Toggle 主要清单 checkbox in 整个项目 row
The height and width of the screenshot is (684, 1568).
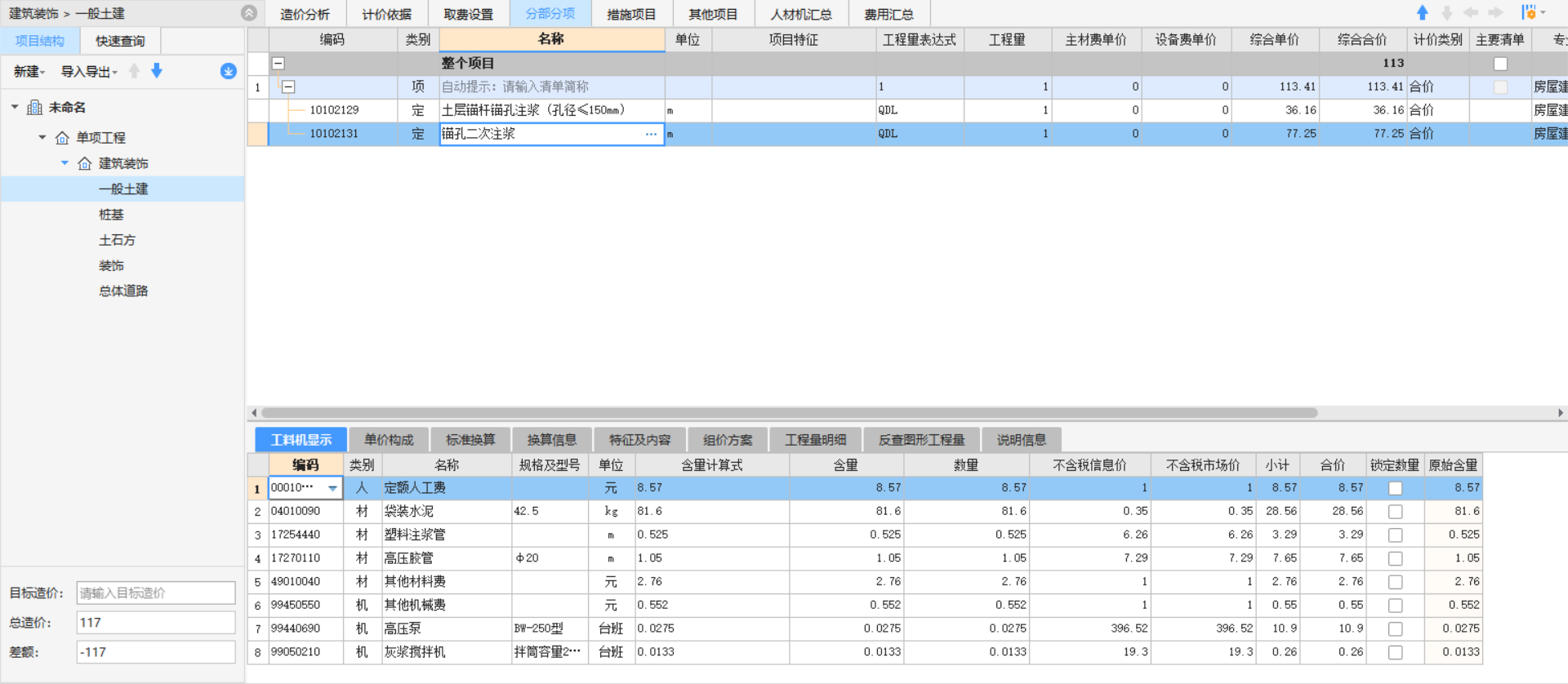point(1500,64)
